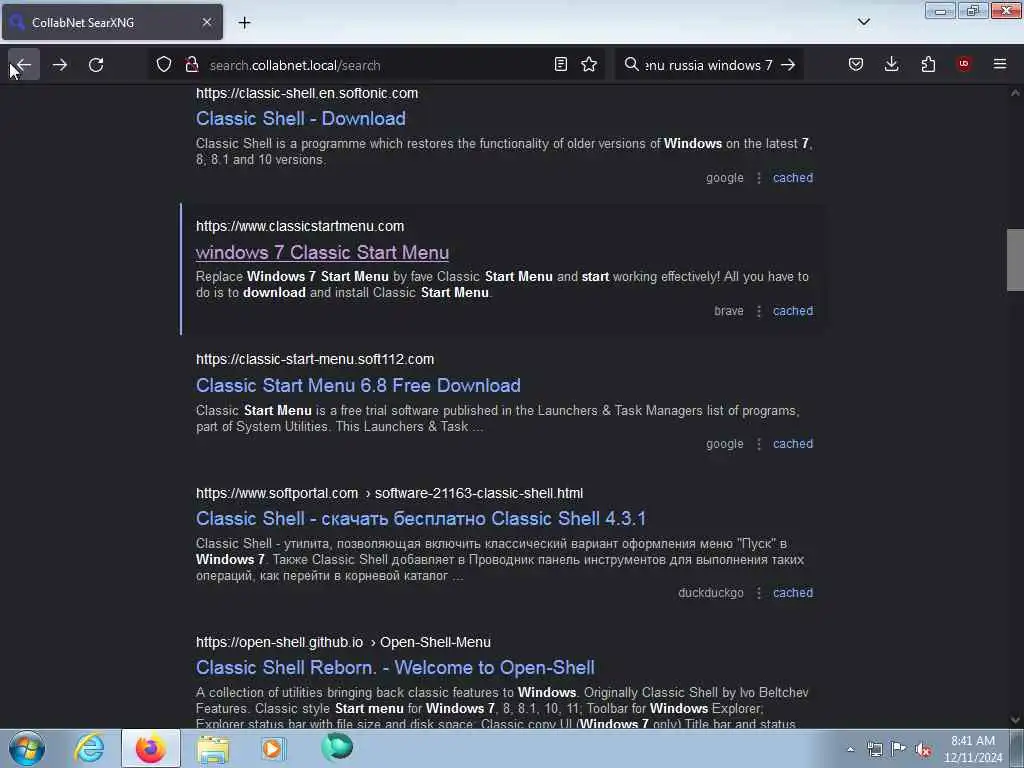Open 'Classic Shell Reborn' Open-Shell result
The width and height of the screenshot is (1024, 768).
[395, 667]
